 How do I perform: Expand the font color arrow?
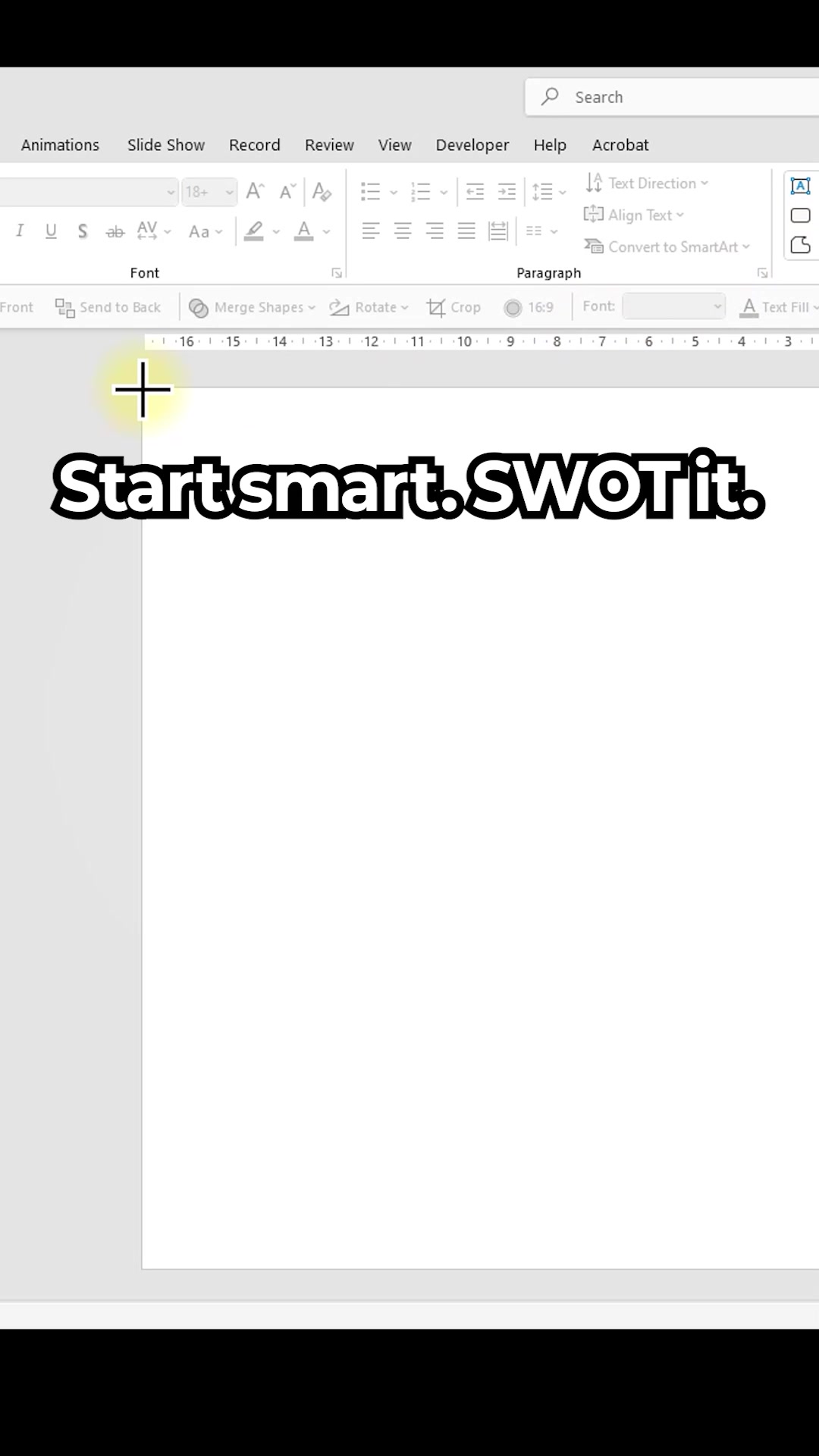click(326, 231)
